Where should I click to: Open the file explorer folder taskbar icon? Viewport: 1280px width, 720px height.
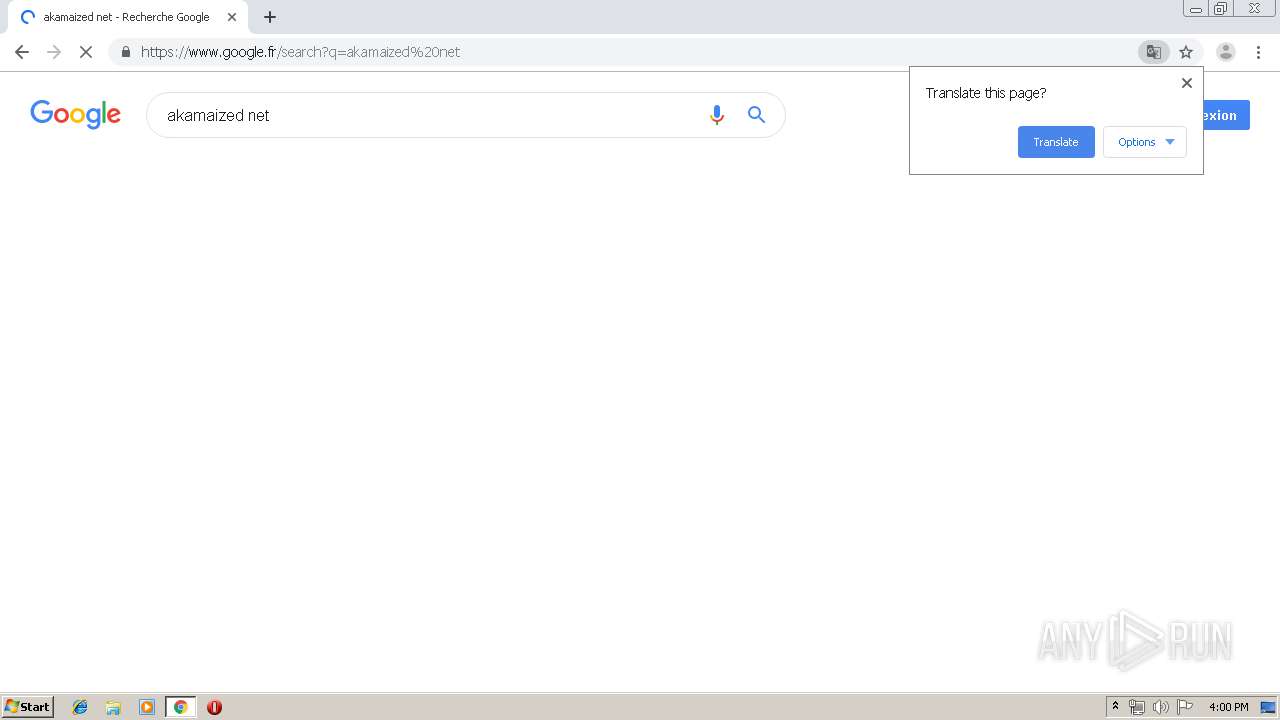(113, 707)
